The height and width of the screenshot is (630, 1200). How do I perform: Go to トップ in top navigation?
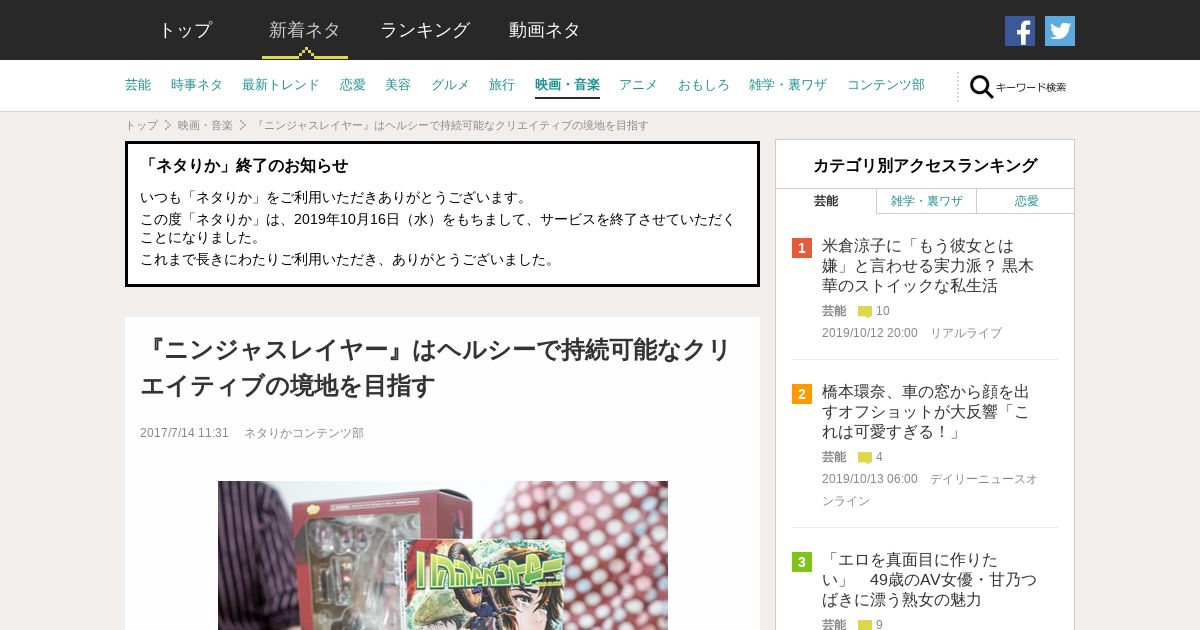[185, 30]
